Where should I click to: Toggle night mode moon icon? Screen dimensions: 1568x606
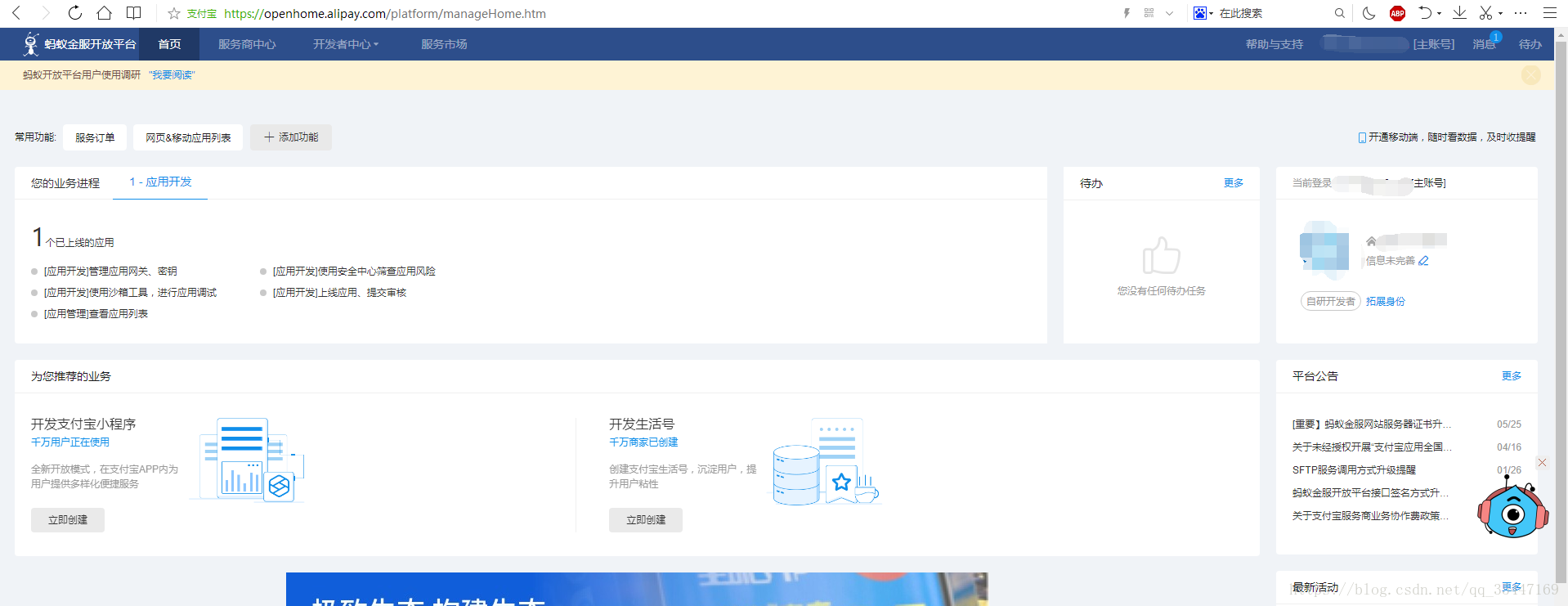[x=1369, y=13]
